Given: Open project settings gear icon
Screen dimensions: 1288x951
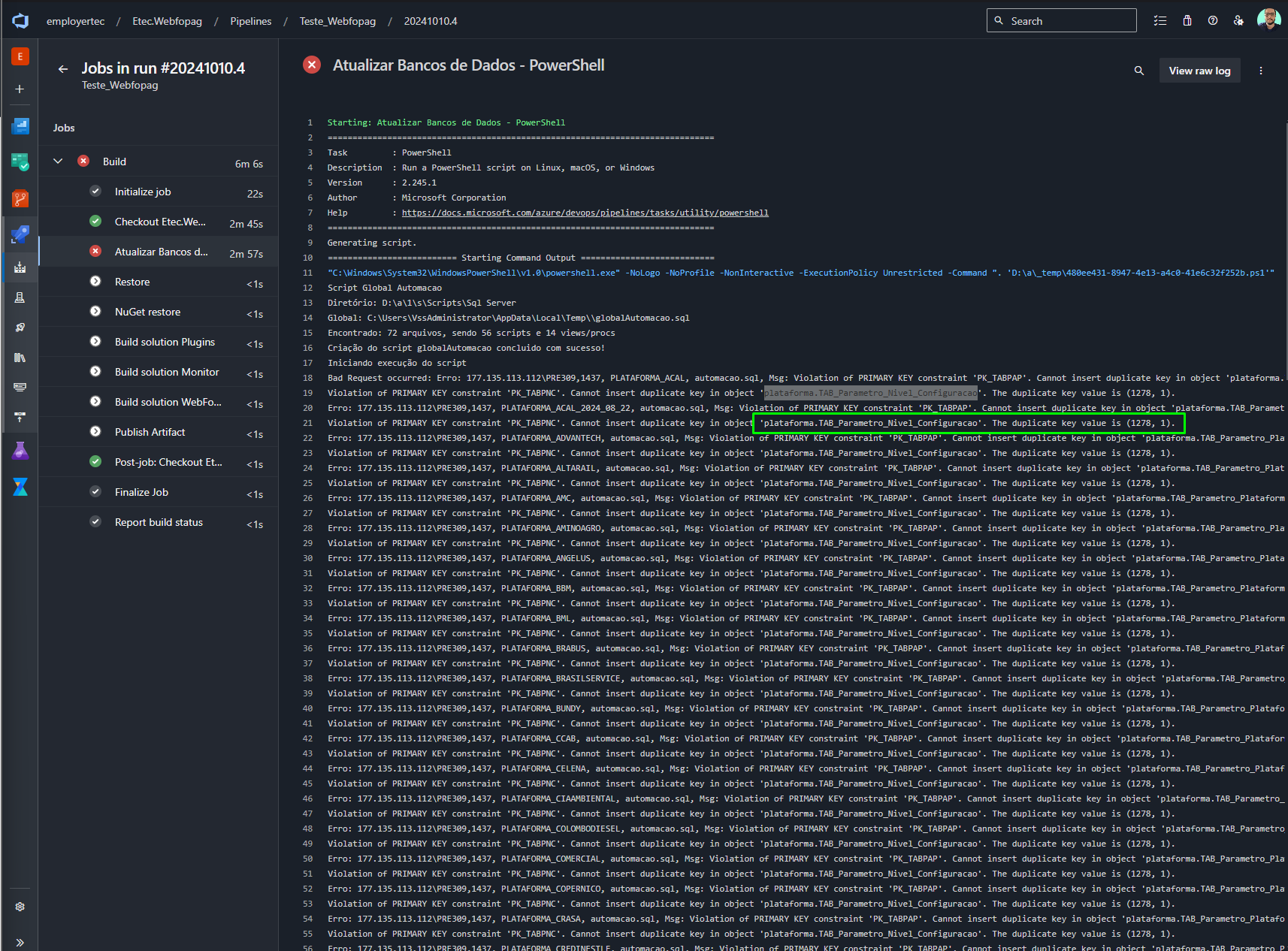Looking at the screenshot, I should pos(20,907).
